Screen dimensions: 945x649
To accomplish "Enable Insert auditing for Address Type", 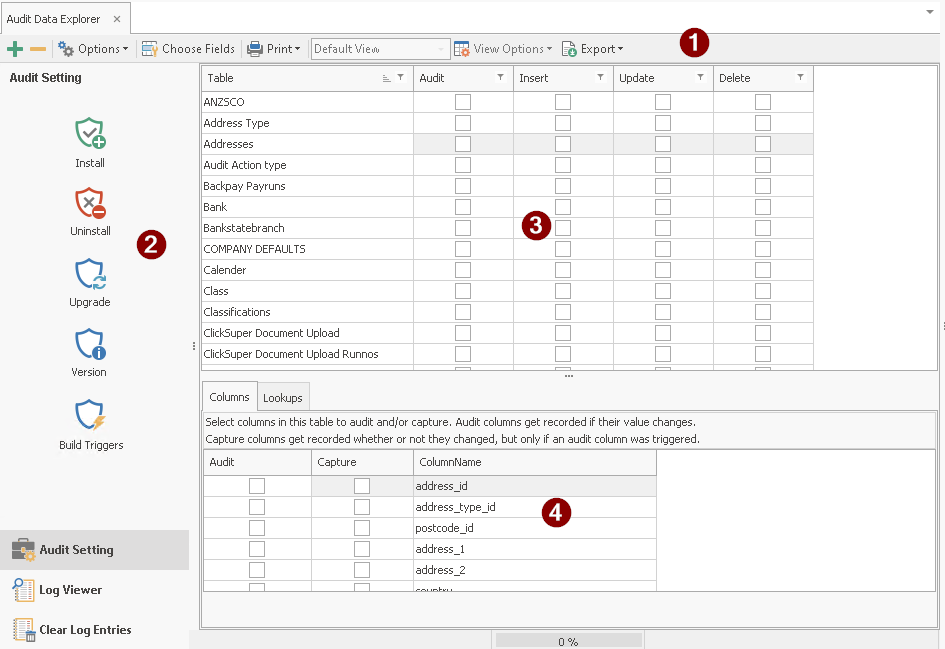I will point(563,123).
